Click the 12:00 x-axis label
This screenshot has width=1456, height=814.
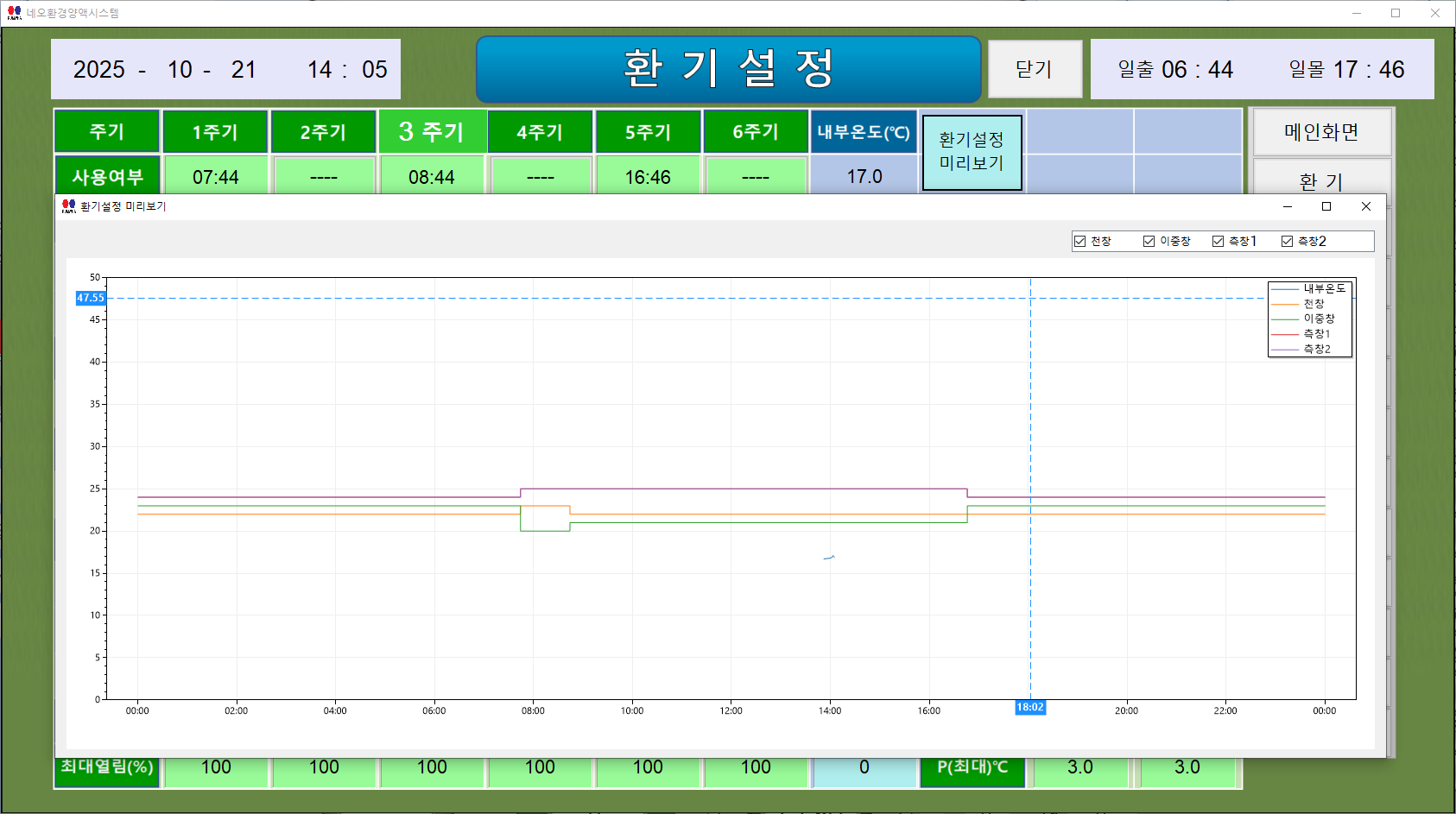pyautogui.click(x=731, y=711)
